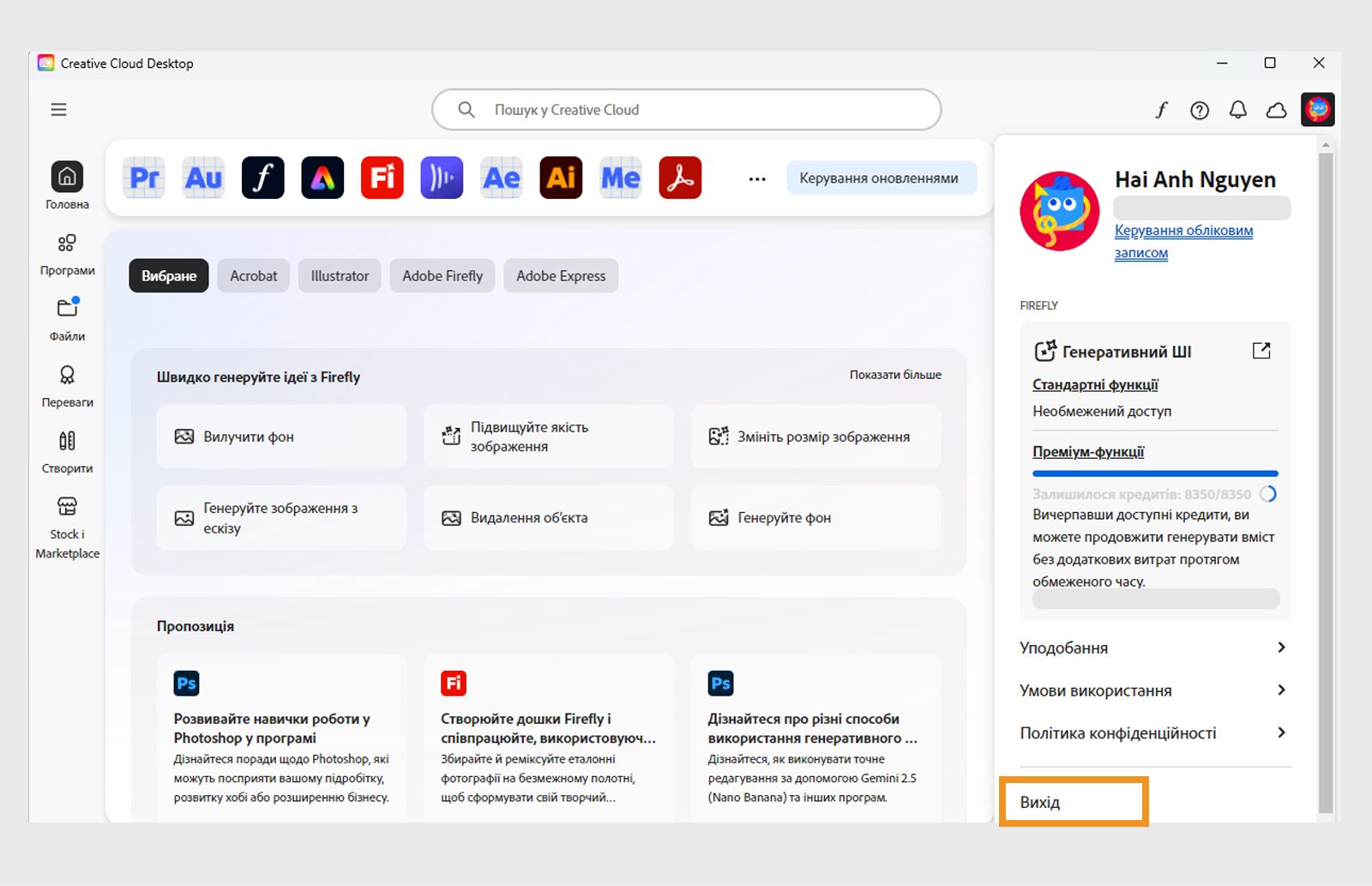Open Створити in sidebar

[x=67, y=452]
